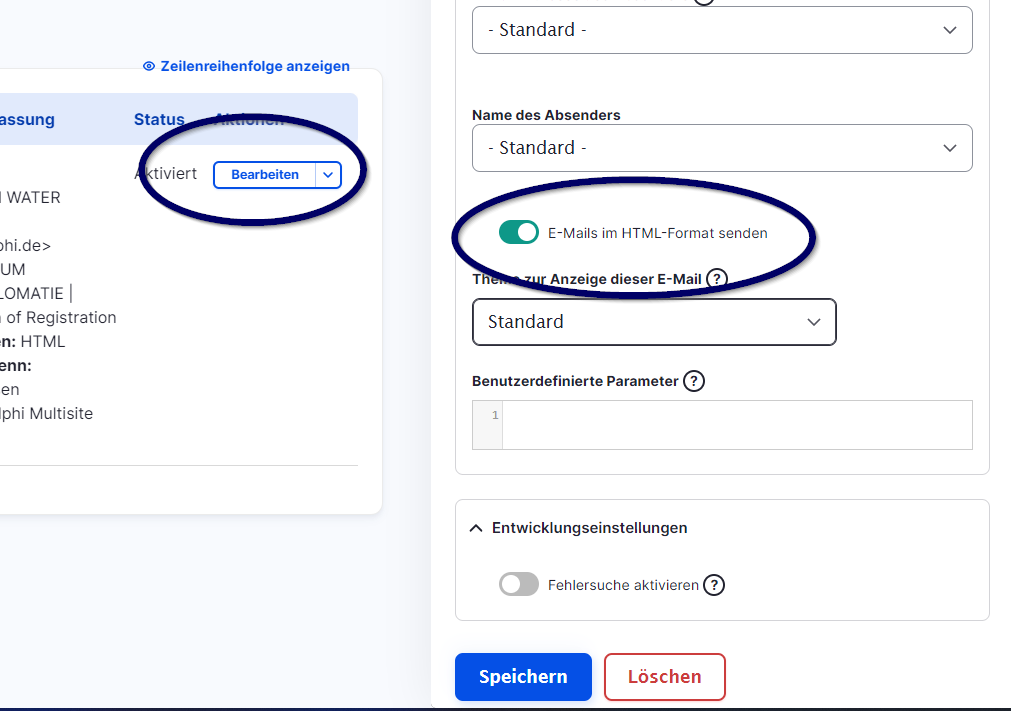This screenshot has width=1011, height=711.
Task: Click the eye icon beside Zeilenreihenfolge anzeigen
Action: coord(149,67)
